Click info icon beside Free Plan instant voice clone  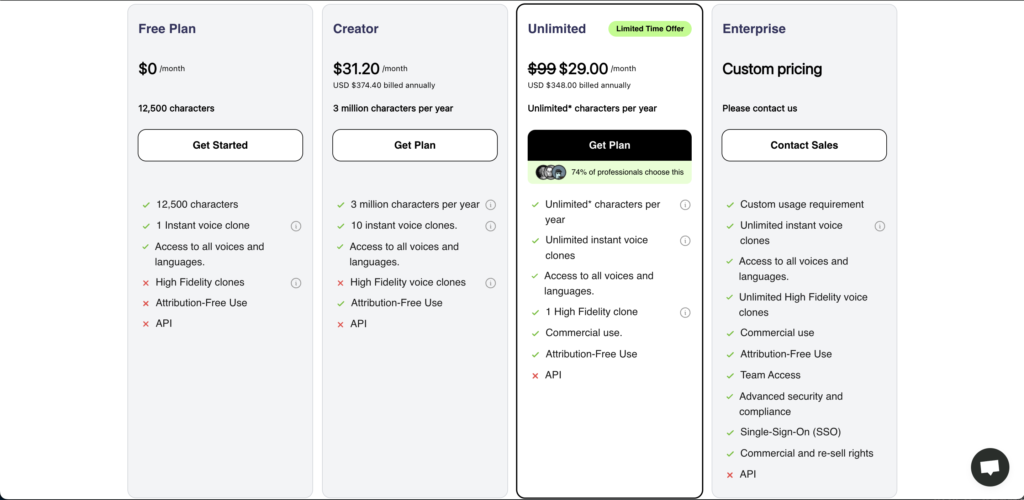296,226
